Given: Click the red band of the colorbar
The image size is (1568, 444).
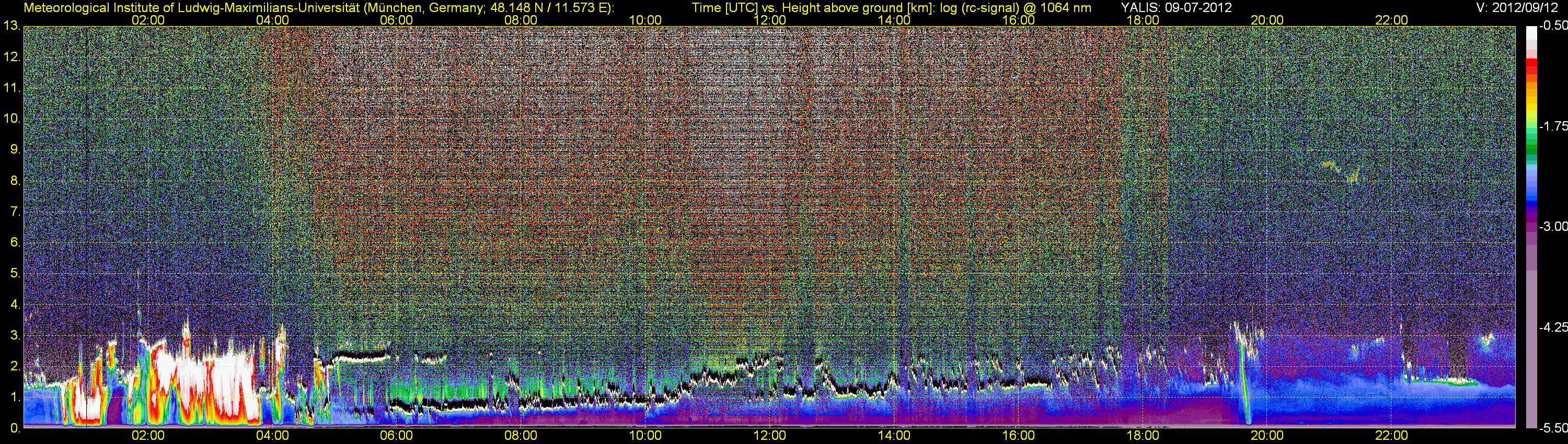Looking at the screenshot, I should click(x=1531, y=68).
